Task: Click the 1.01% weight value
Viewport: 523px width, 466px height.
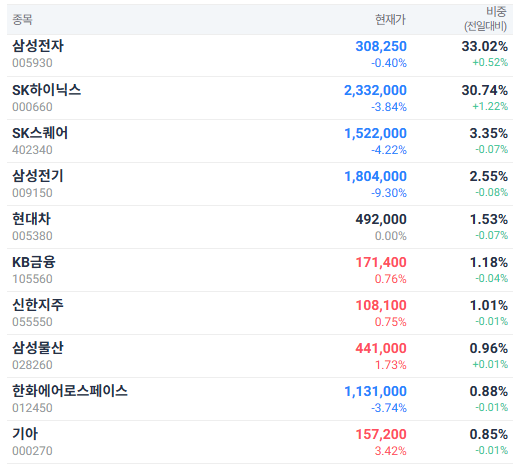Action: click(489, 306)
